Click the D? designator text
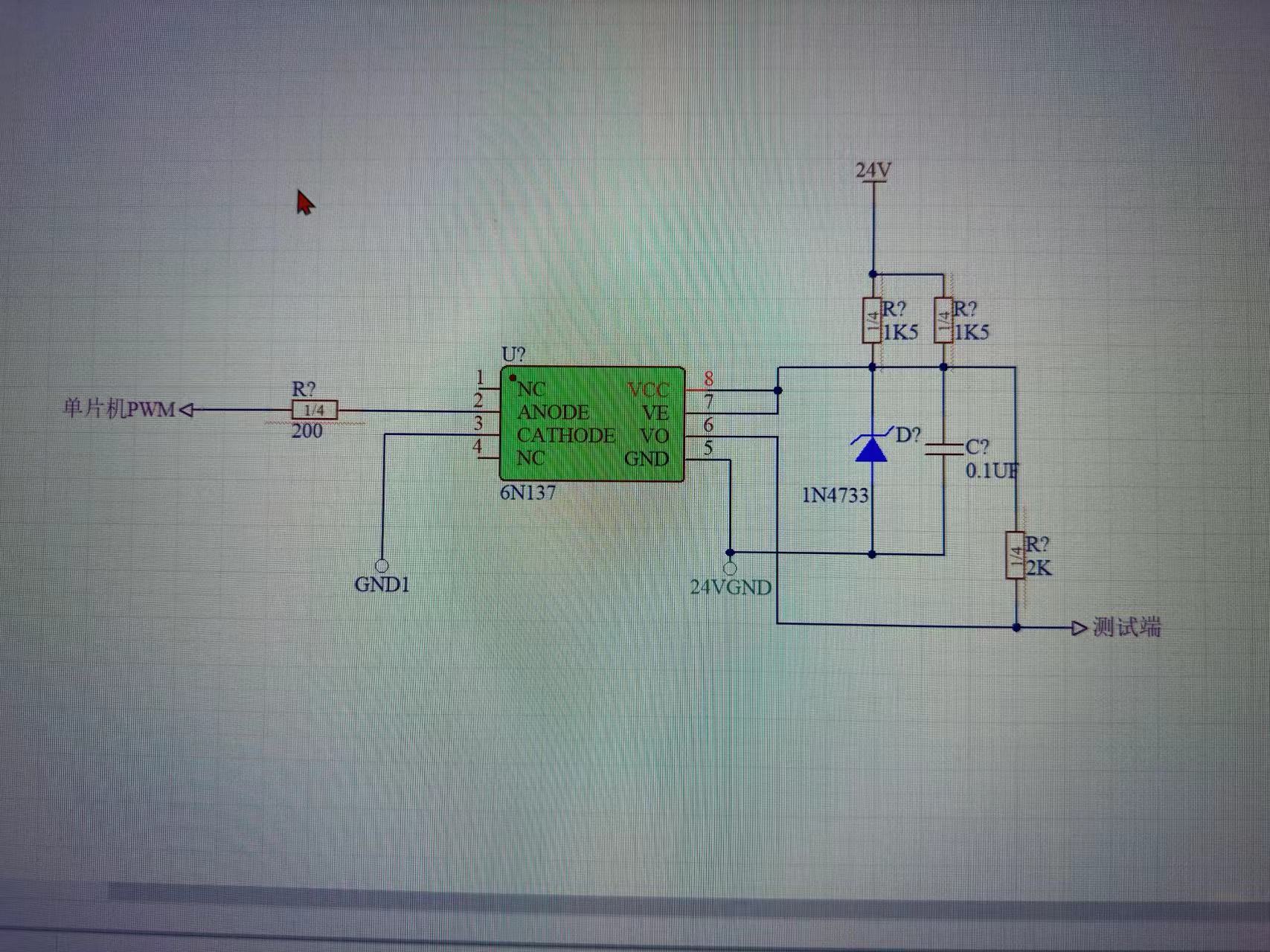 tap(908, 434)
